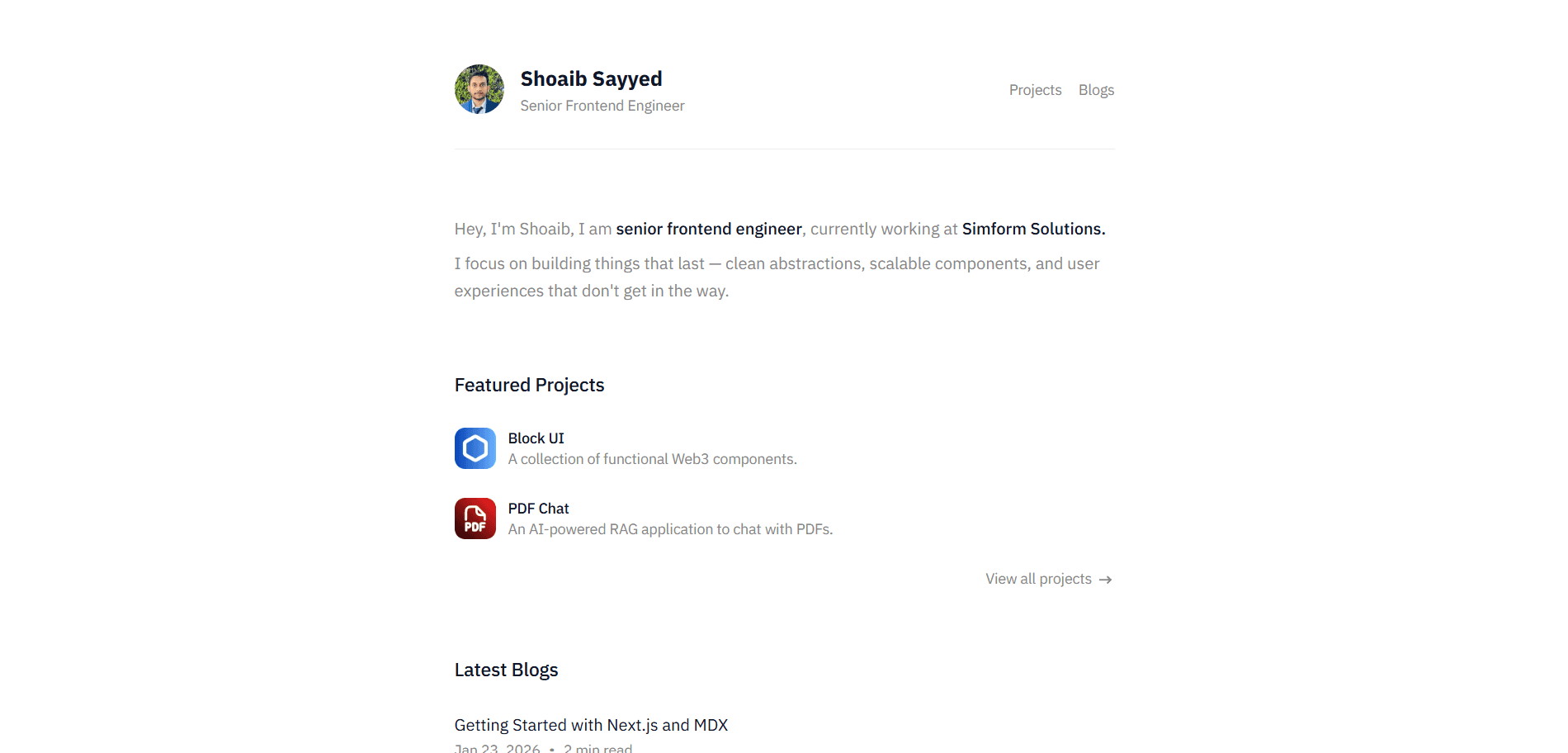Click the View all projects link

click(x=1038, y=579)
